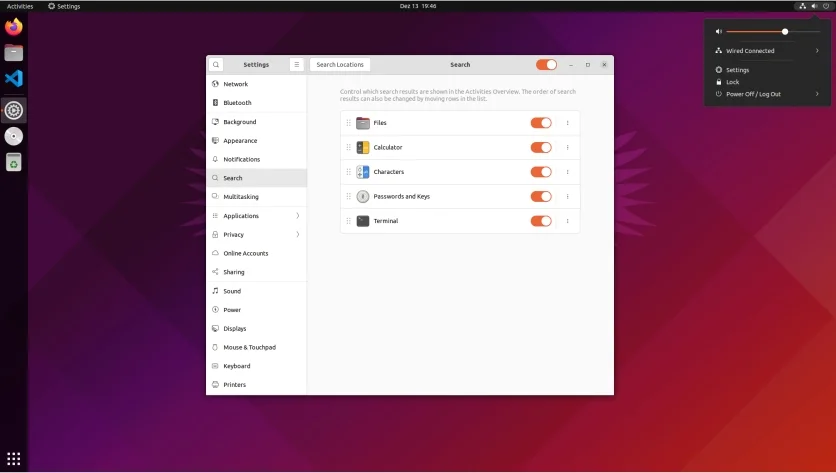Open three-dot menu for Terminal row
The image size is (836, 473).
[x=567, y=221]
